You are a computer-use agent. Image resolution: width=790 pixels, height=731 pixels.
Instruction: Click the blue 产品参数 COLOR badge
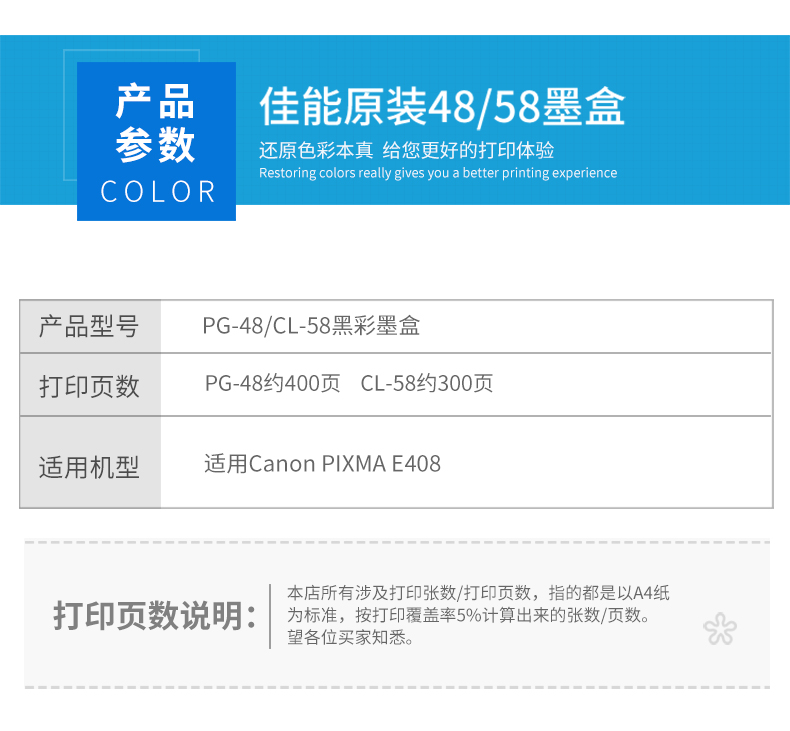(x=157, y=141)
